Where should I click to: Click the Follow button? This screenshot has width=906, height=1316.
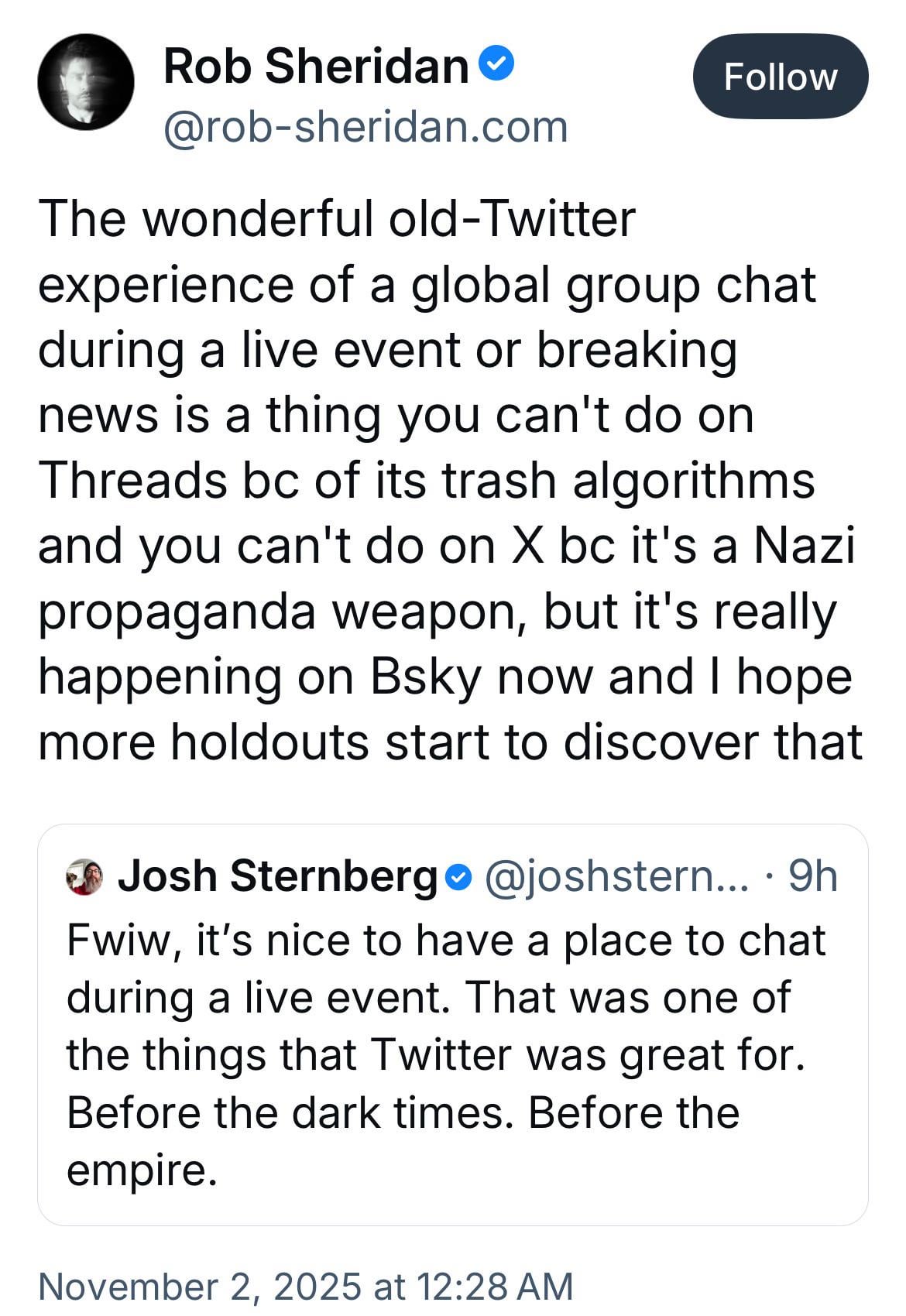(780, 77)
